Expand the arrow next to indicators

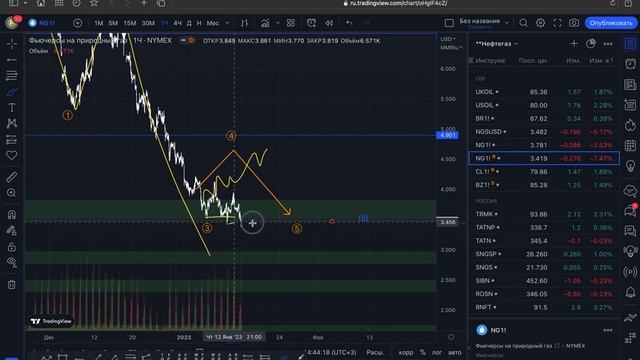(x=278, y=23)
